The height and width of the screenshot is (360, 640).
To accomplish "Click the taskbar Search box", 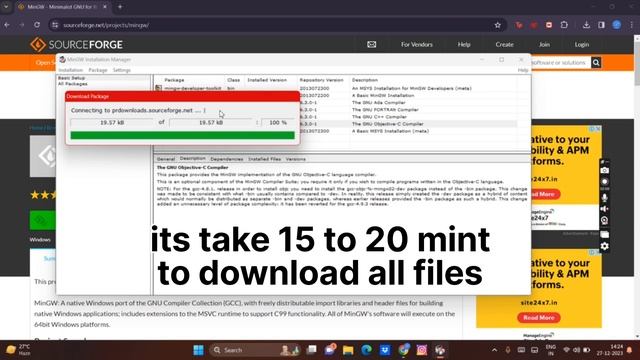I will [x=256, y=350].
